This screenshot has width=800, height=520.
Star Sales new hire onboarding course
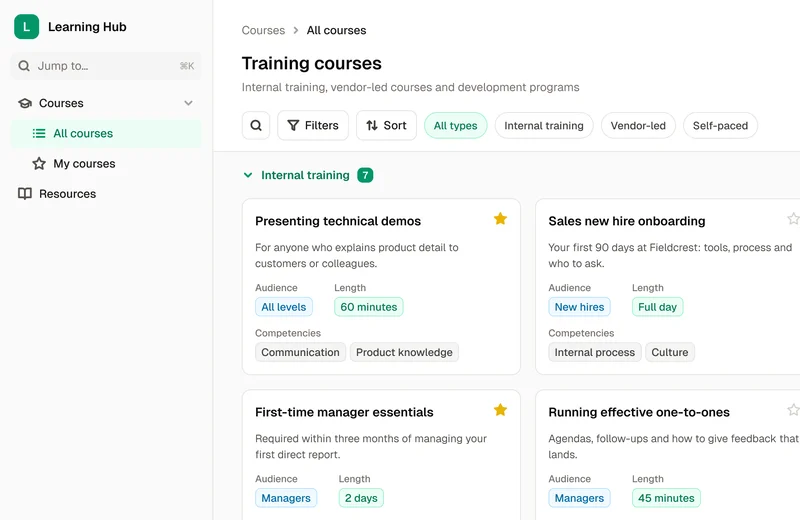point(793,219)
